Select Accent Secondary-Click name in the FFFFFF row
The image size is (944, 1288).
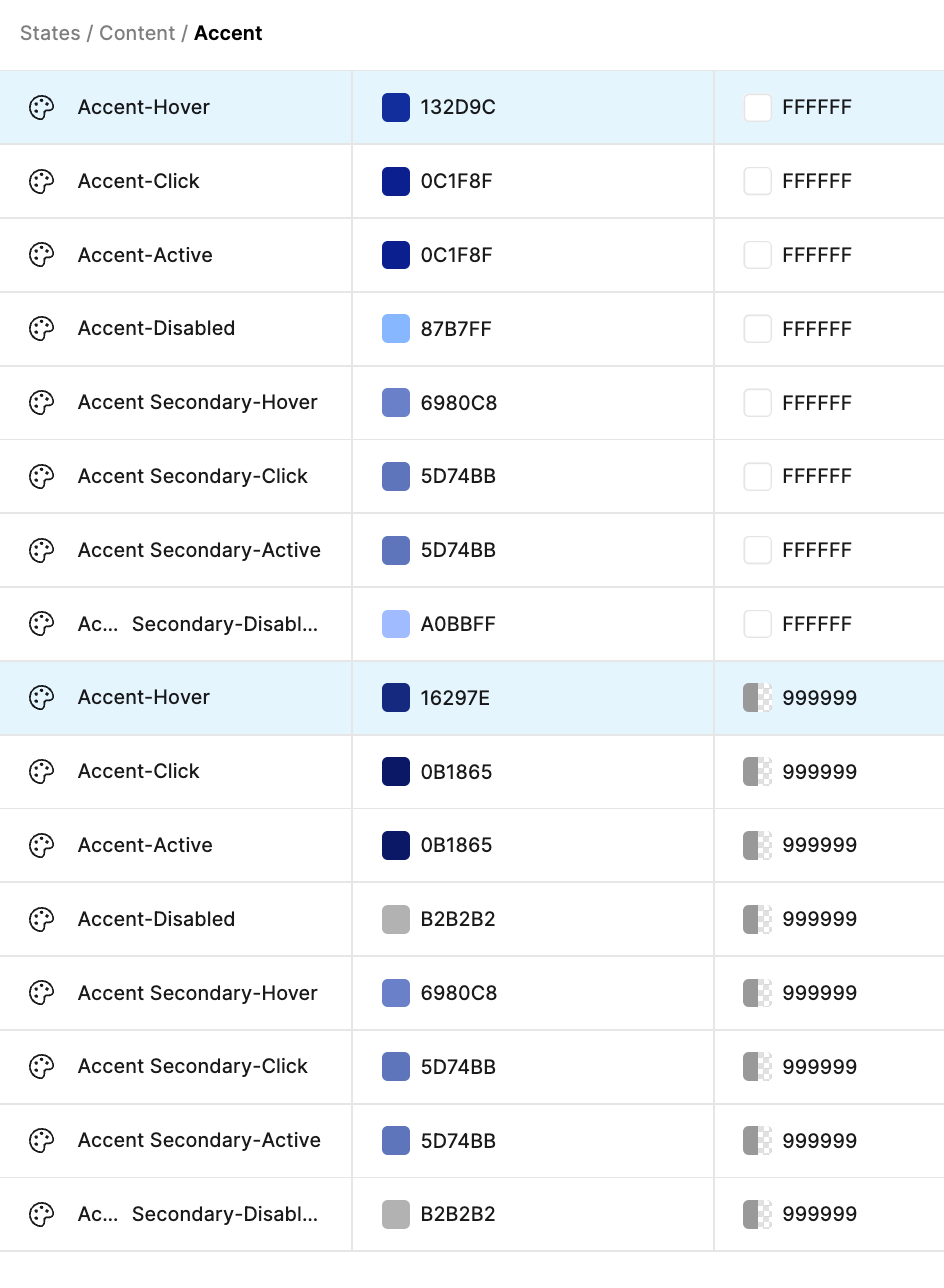pos(193,476)
